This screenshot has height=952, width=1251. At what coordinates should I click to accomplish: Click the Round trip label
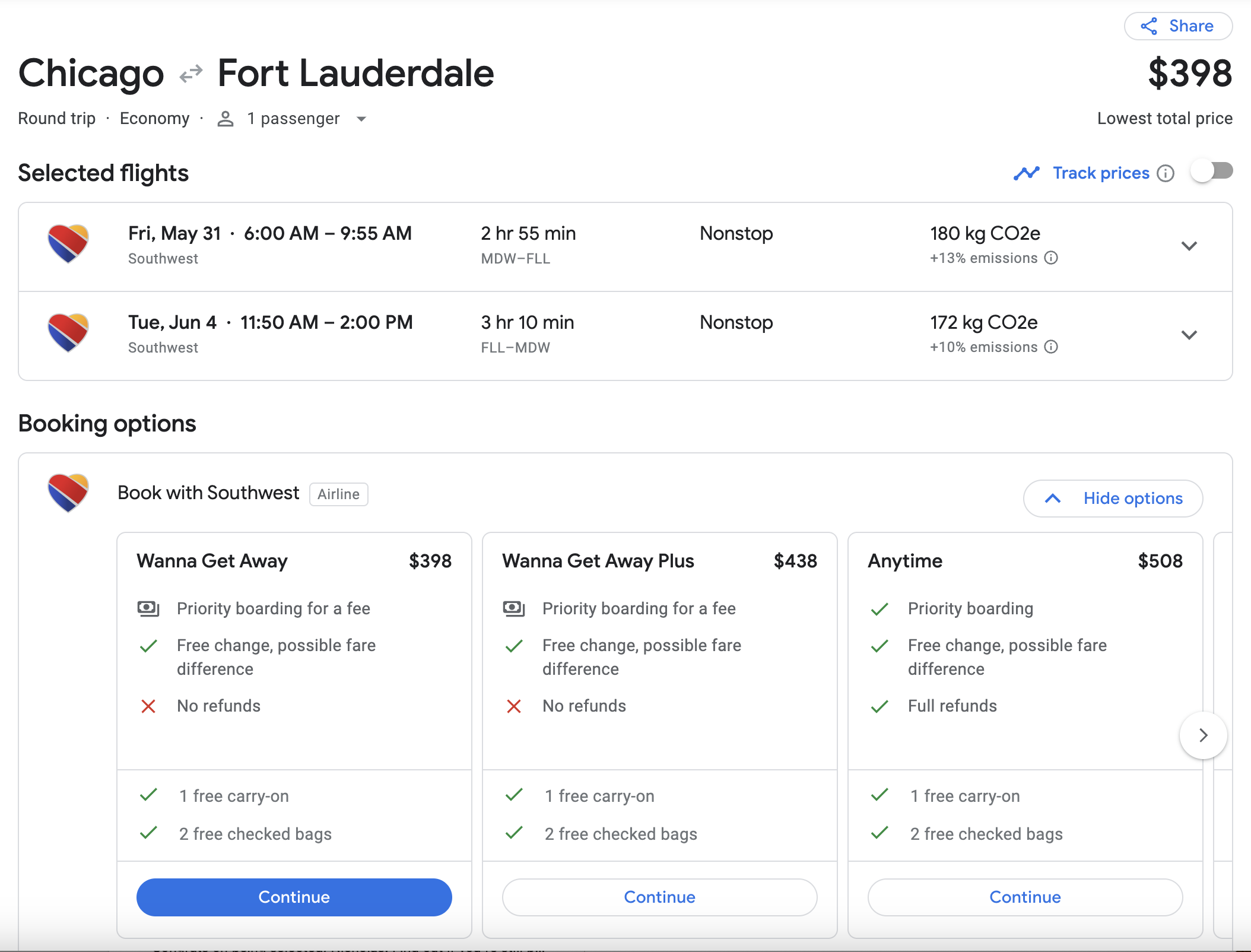[57, 119]
